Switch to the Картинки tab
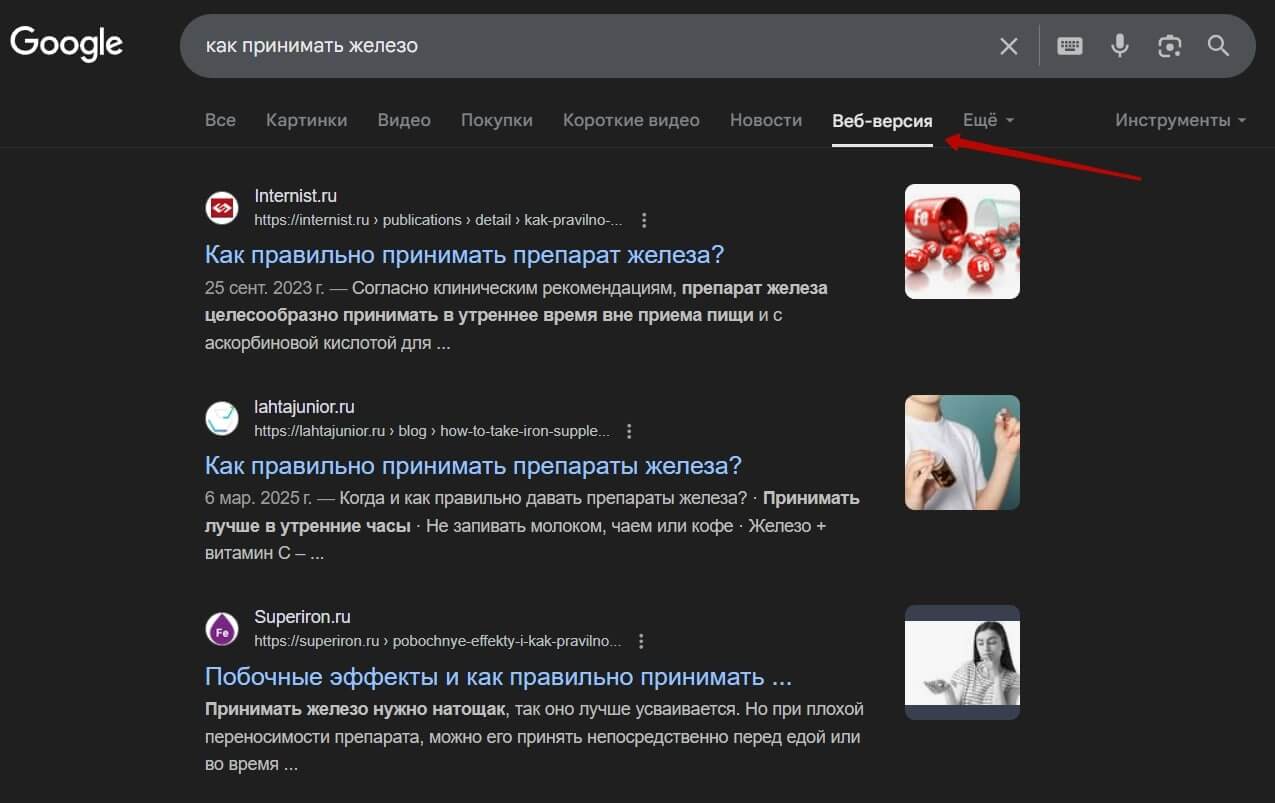This screenshot has width=1275, height=803. coord(307,120)
